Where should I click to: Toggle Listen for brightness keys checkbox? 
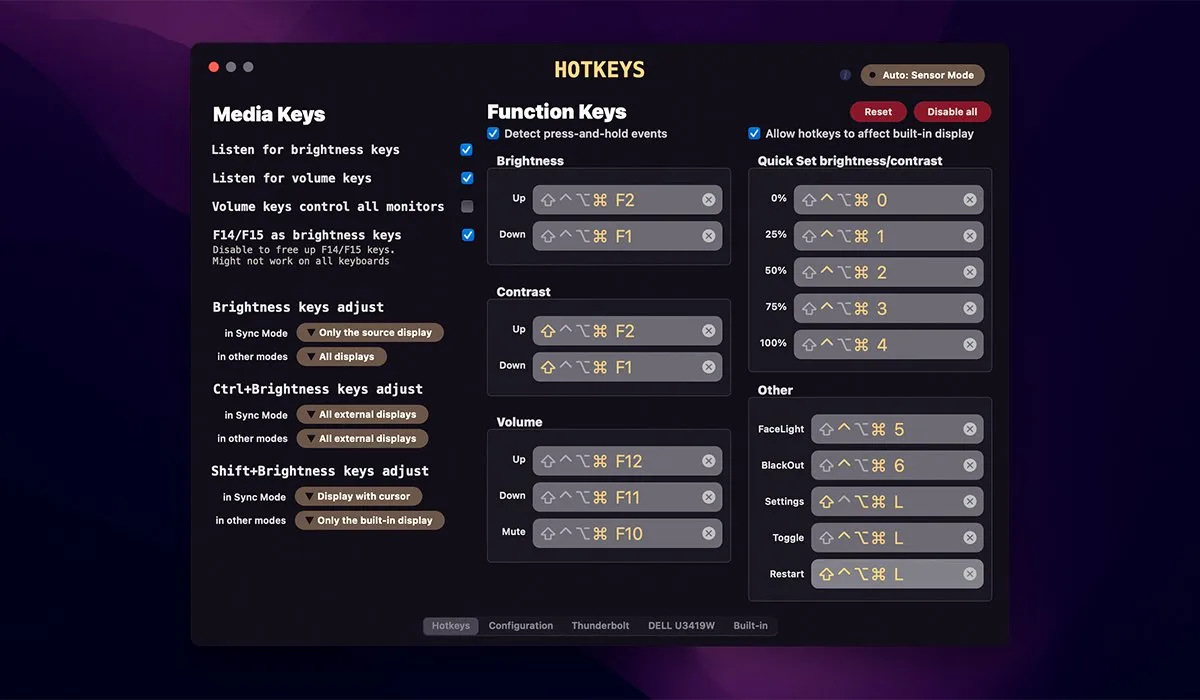click(466, 150)
